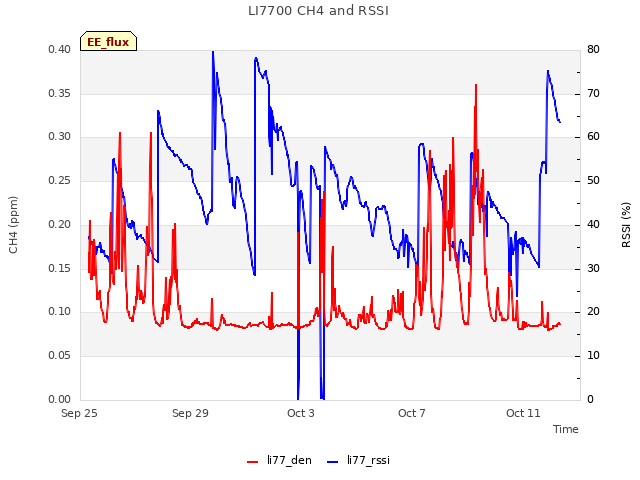Click the Time x-axis label

click(x=566, y=429)
